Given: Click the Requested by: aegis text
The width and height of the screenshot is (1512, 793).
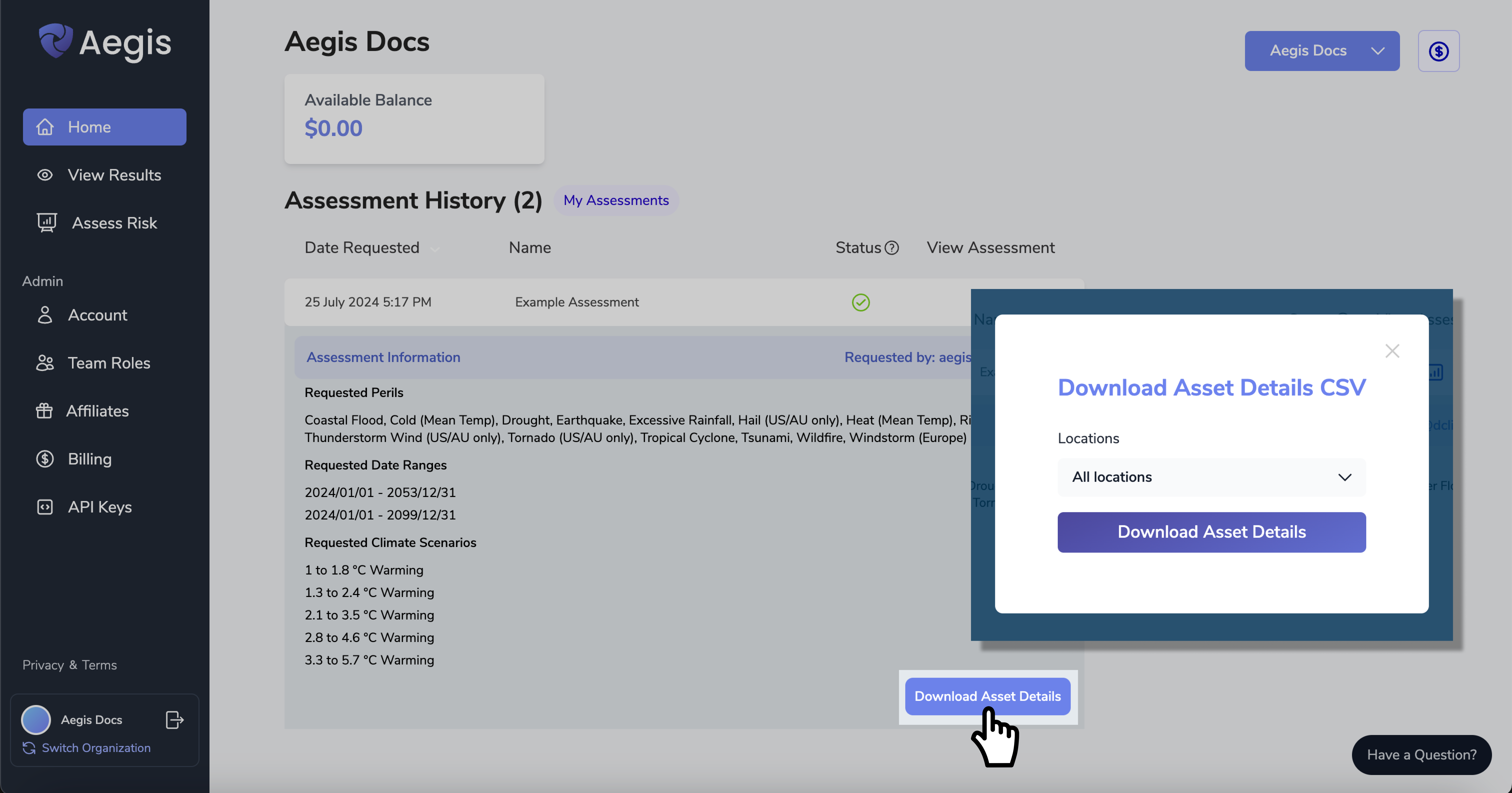Looking at the screenshot, I should [x=907, y=357].
